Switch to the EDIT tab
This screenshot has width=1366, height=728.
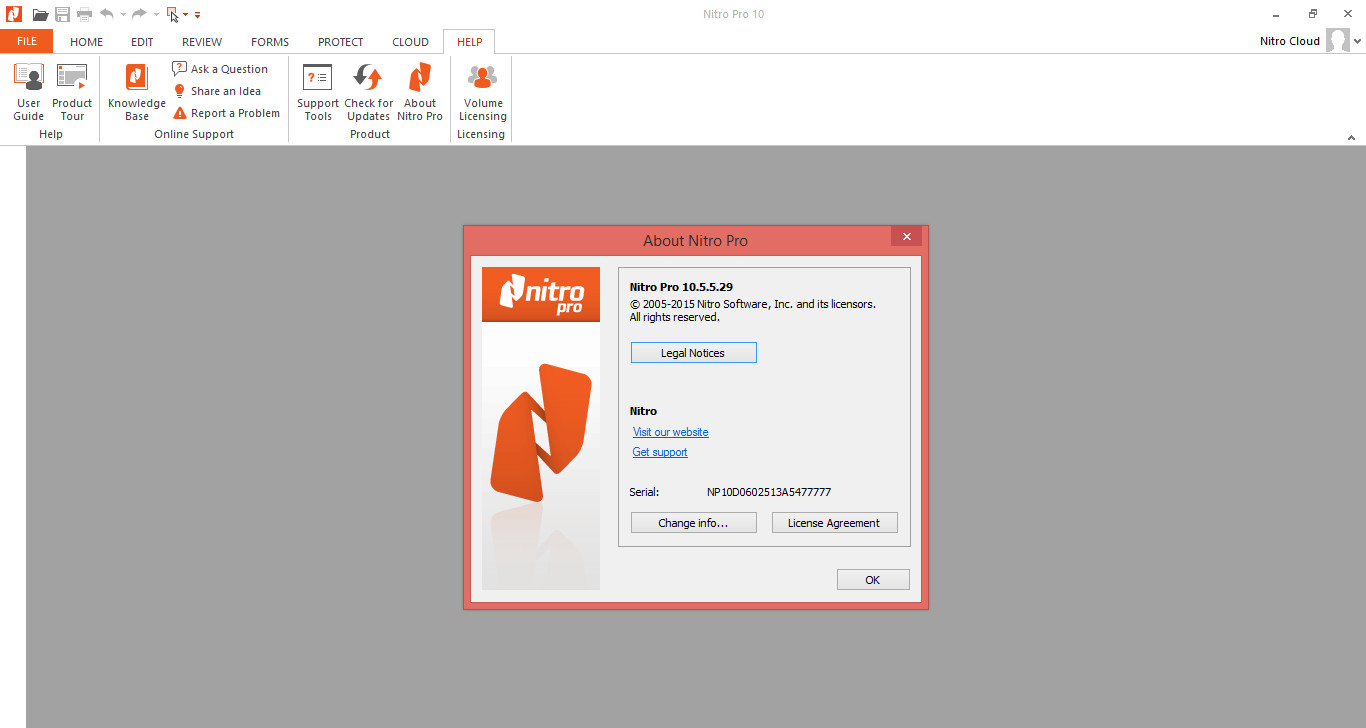pyautogui.click(x=142, y=42)
